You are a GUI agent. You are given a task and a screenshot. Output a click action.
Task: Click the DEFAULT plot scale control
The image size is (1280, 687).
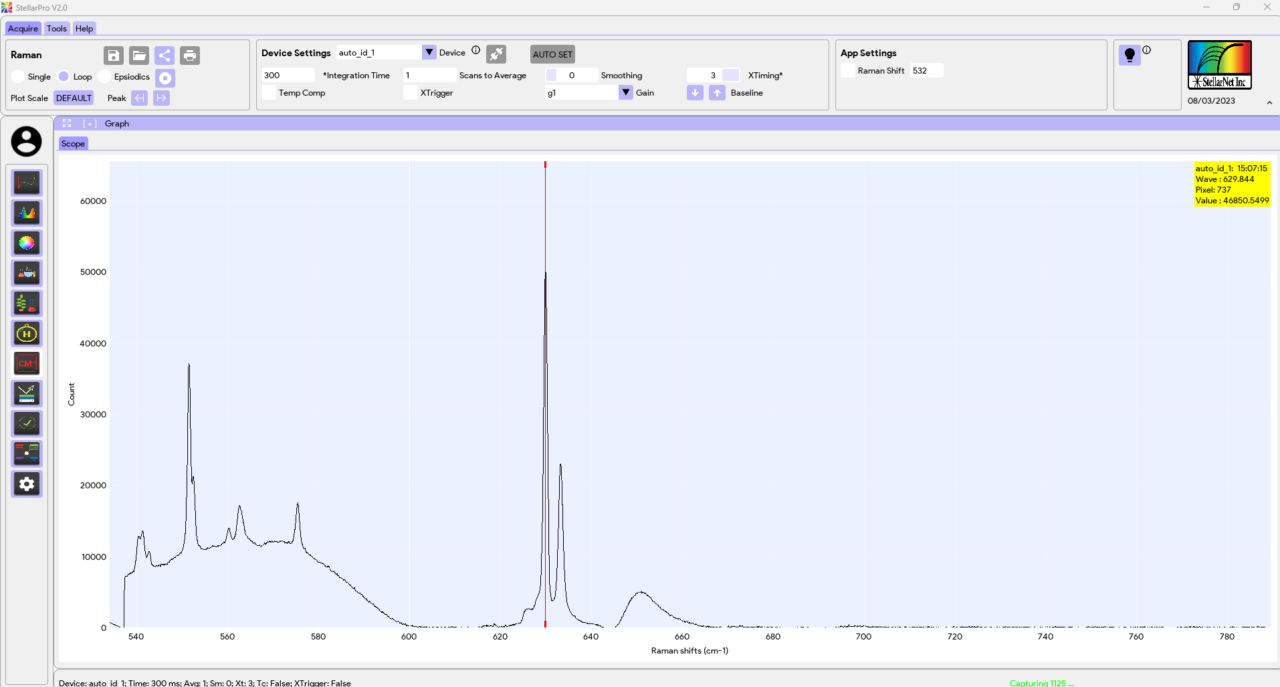pyautogui.click(x=73, y=97)
